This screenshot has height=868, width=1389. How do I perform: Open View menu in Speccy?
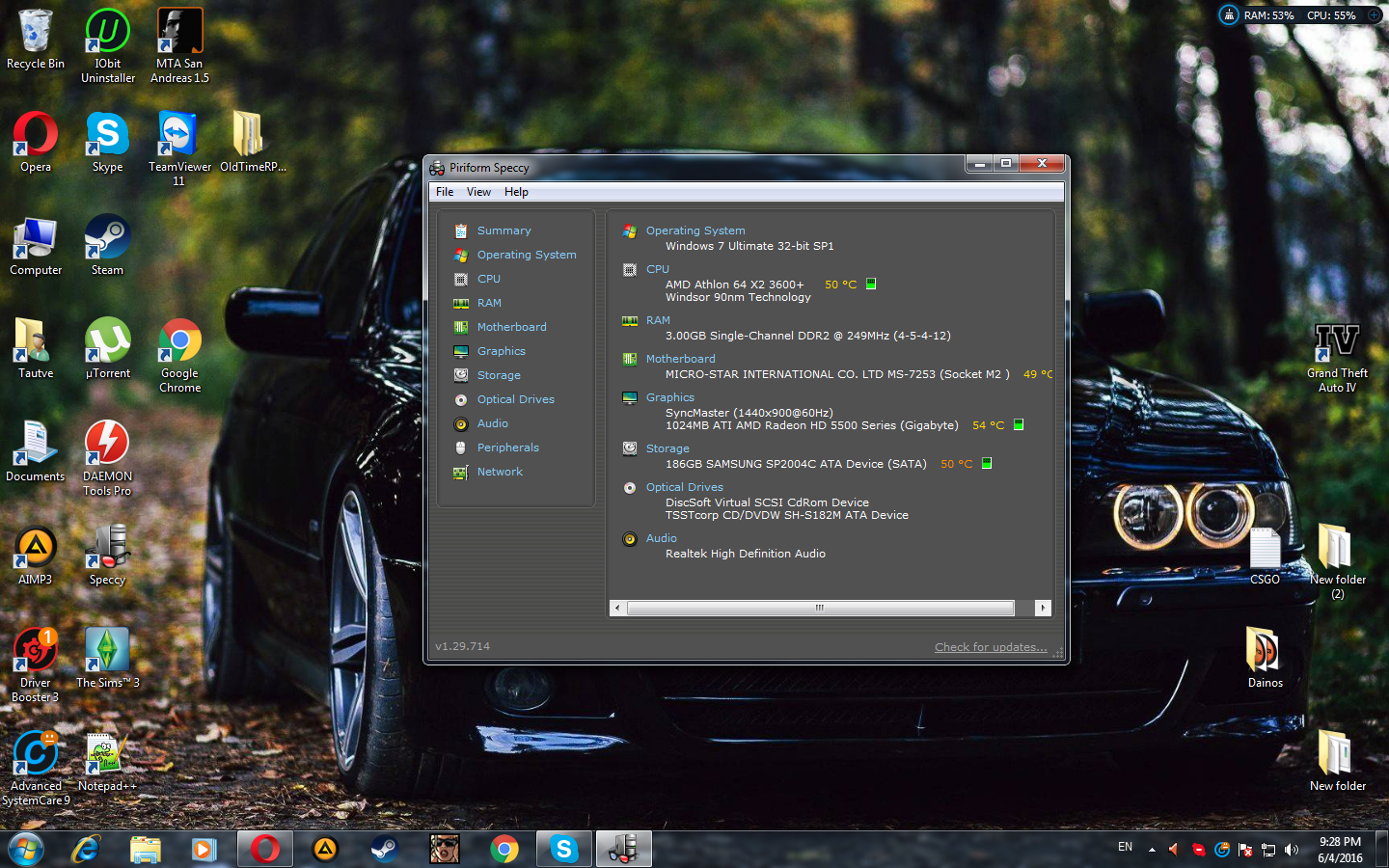[478, 192]
